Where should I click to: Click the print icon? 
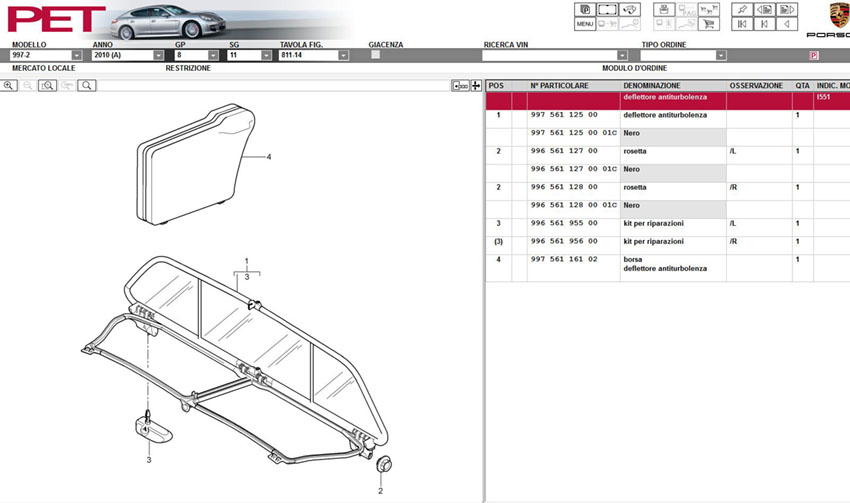664,10
